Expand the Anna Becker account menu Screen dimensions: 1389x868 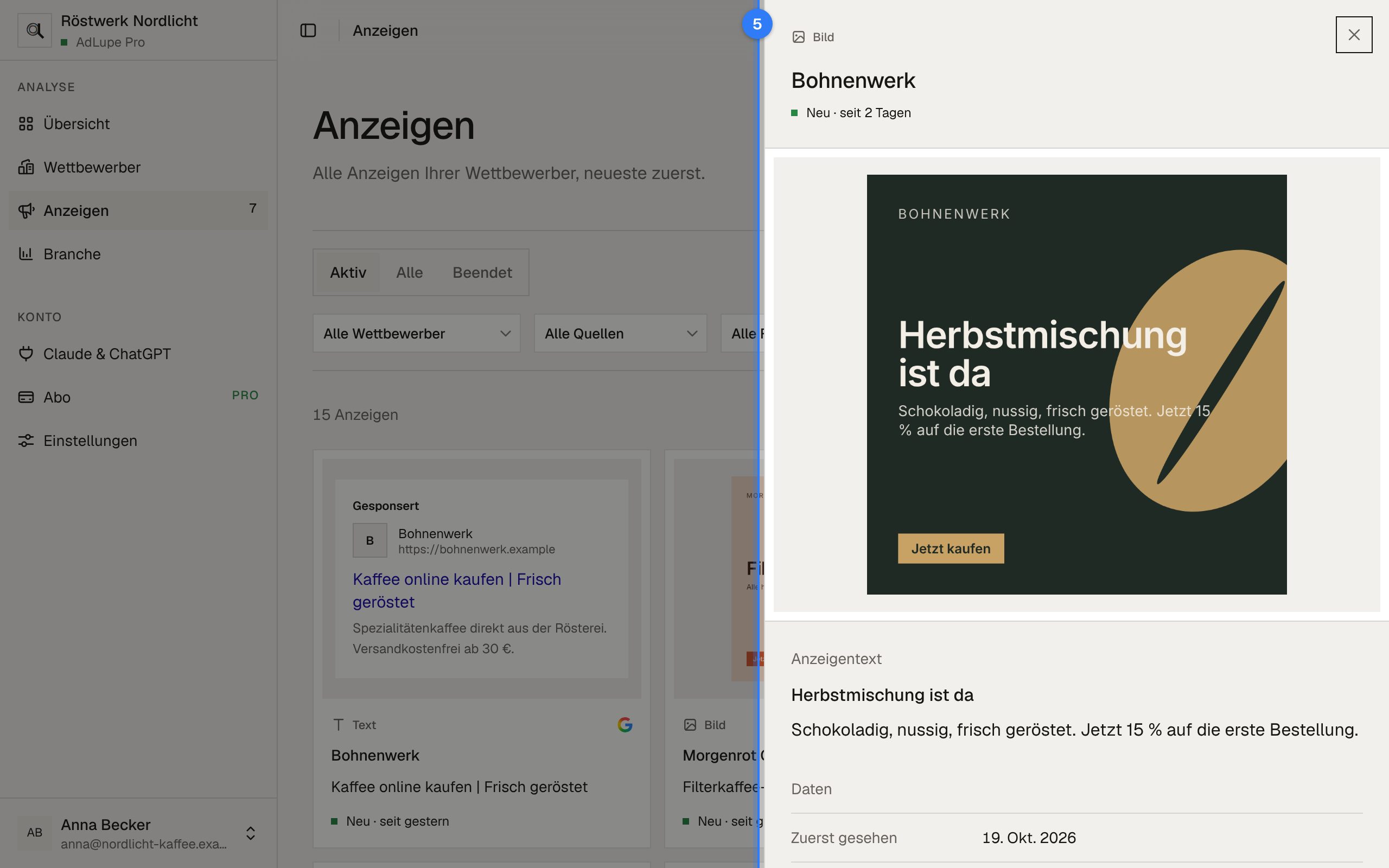[138, 833]
